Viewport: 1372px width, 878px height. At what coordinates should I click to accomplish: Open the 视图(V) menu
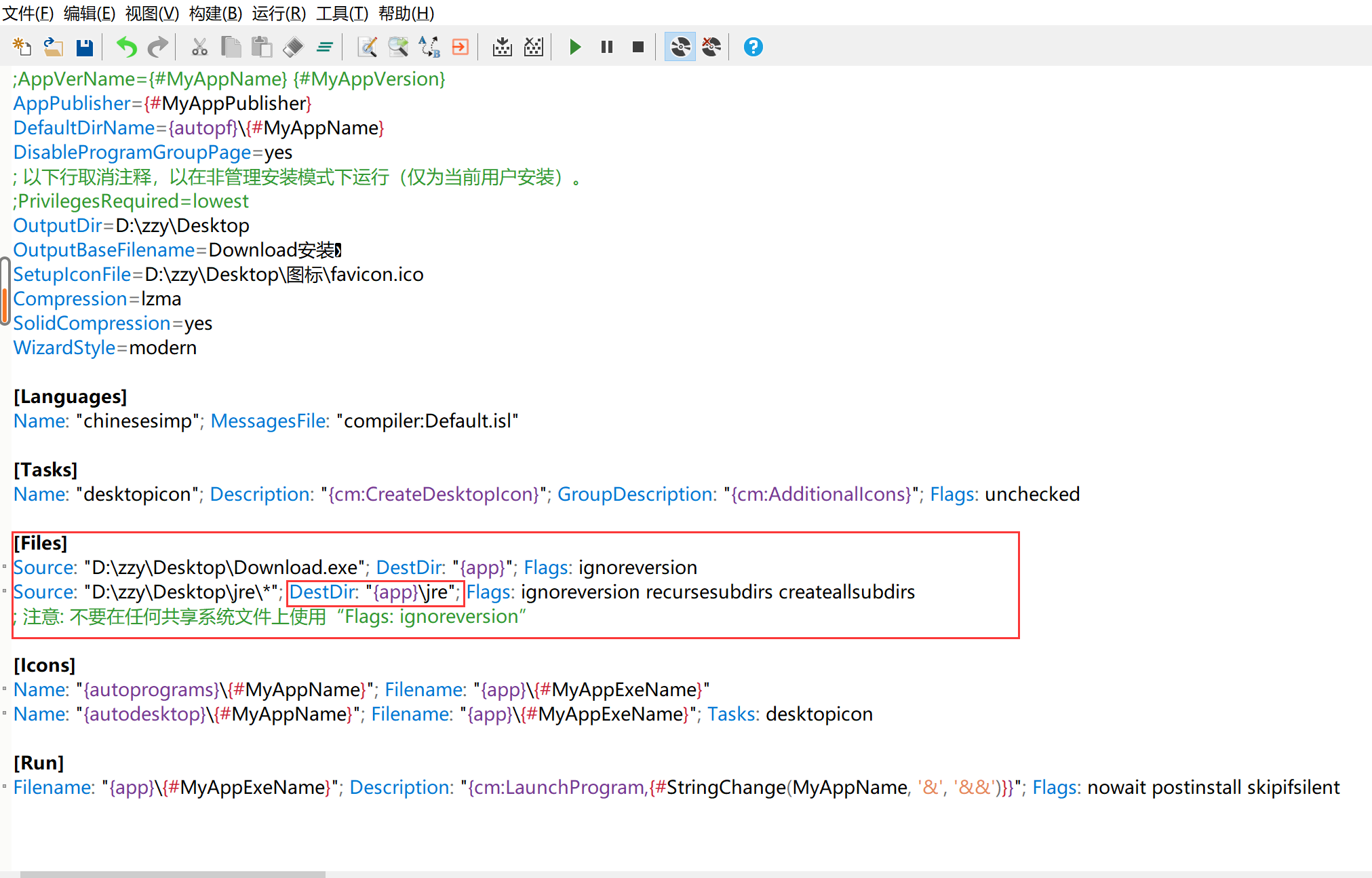point(153,14)
